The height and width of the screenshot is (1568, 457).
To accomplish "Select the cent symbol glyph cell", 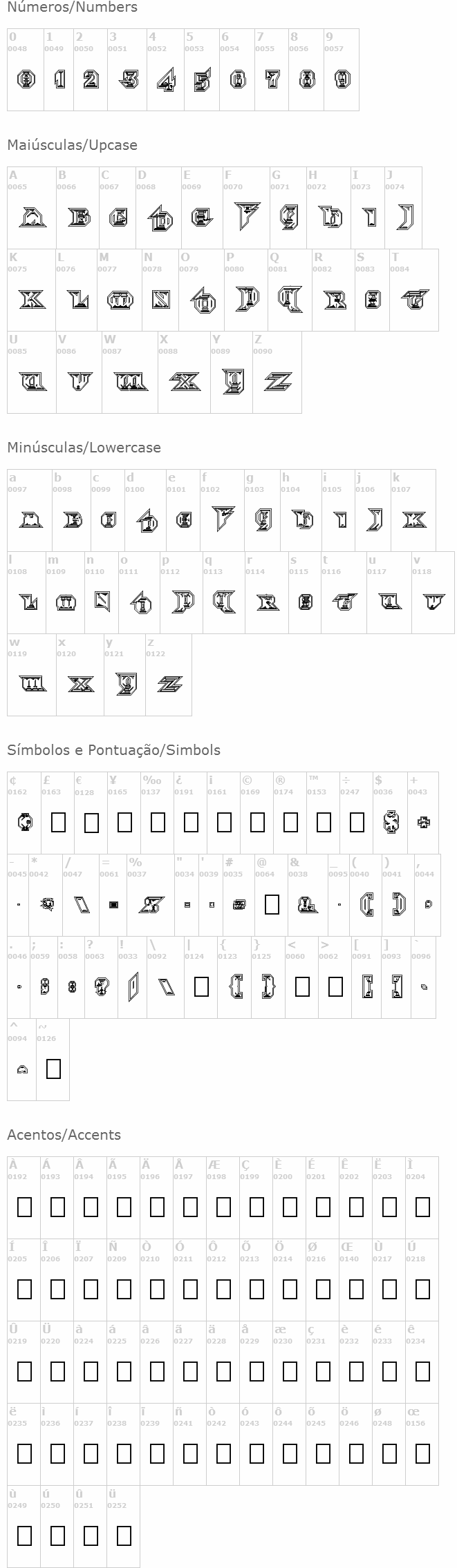I will 24,822.
